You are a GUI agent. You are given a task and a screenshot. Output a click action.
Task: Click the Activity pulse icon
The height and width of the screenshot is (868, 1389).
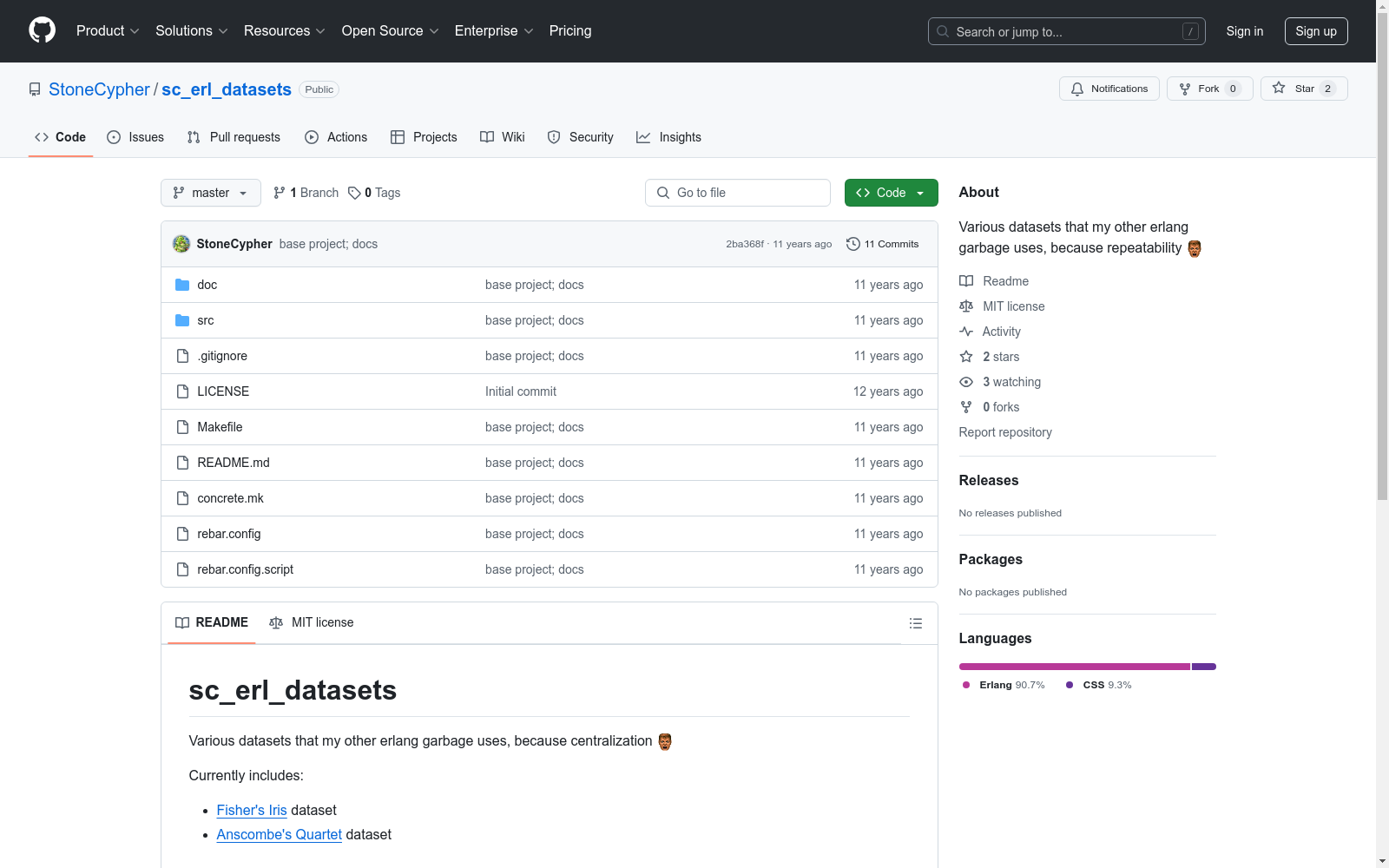966,332
